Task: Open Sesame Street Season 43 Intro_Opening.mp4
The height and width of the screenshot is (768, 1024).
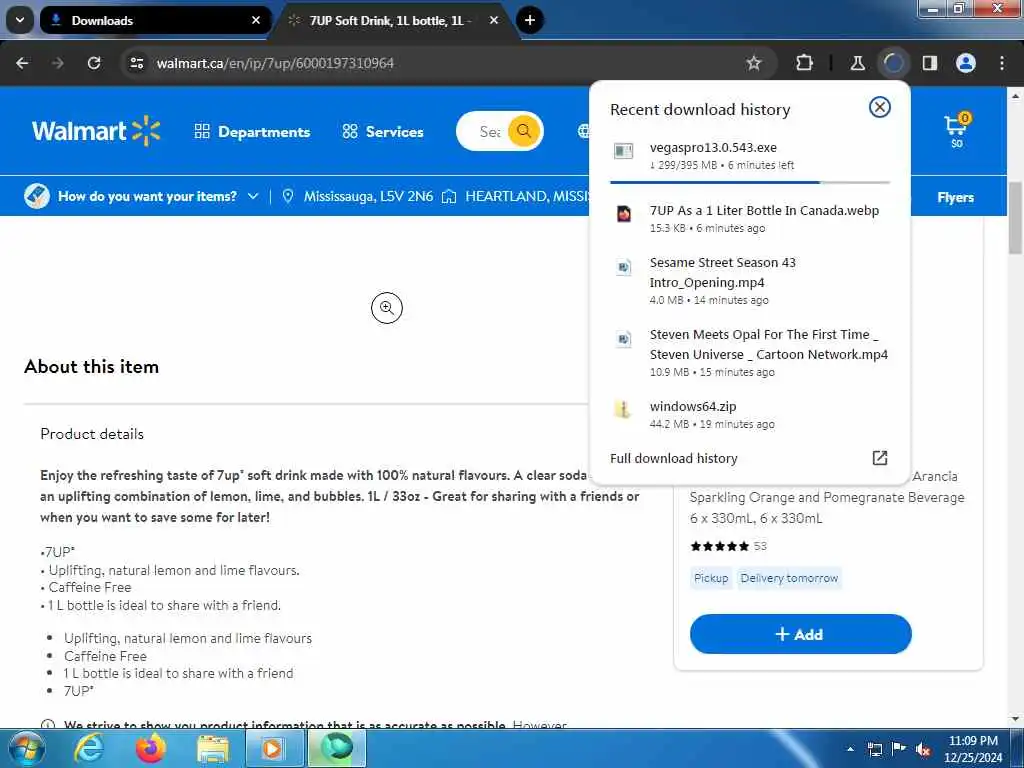Action: coord(750,280)
